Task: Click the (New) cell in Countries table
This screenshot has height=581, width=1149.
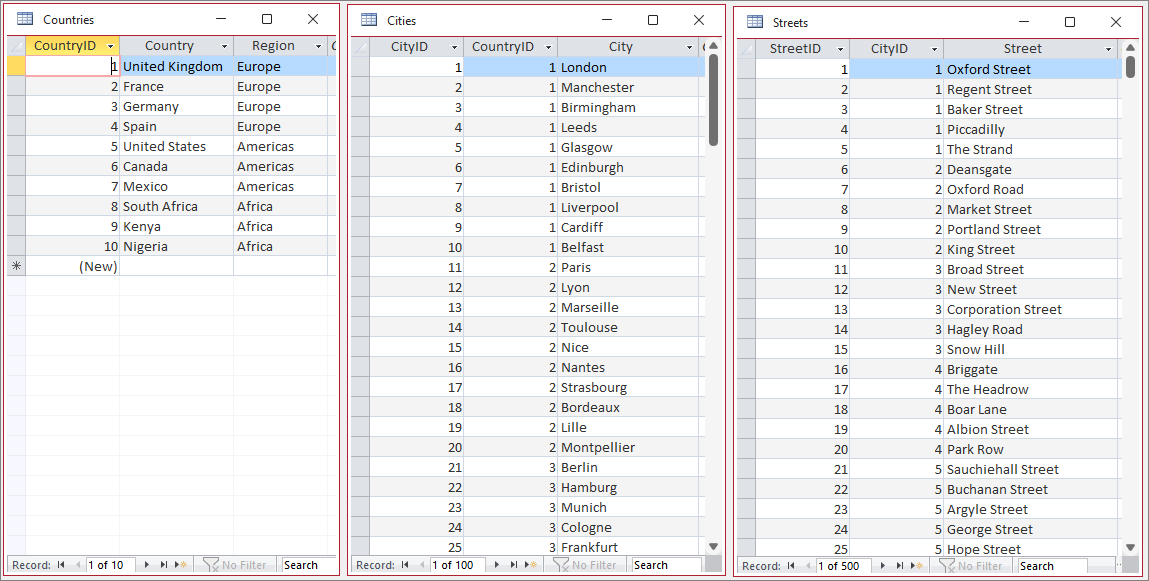Action: tap(73, 266)
